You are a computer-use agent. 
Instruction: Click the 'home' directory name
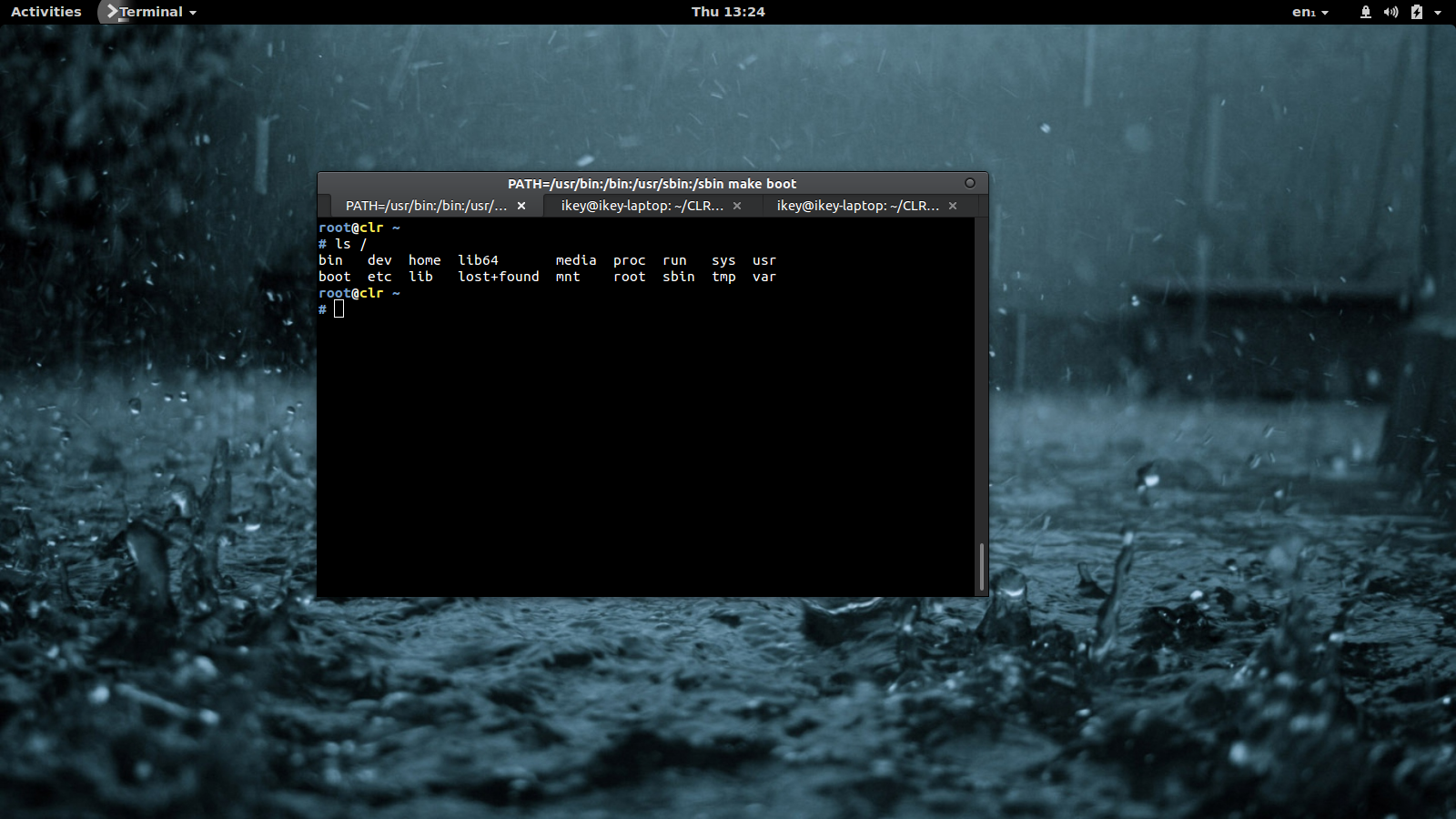tap(424, 260)
